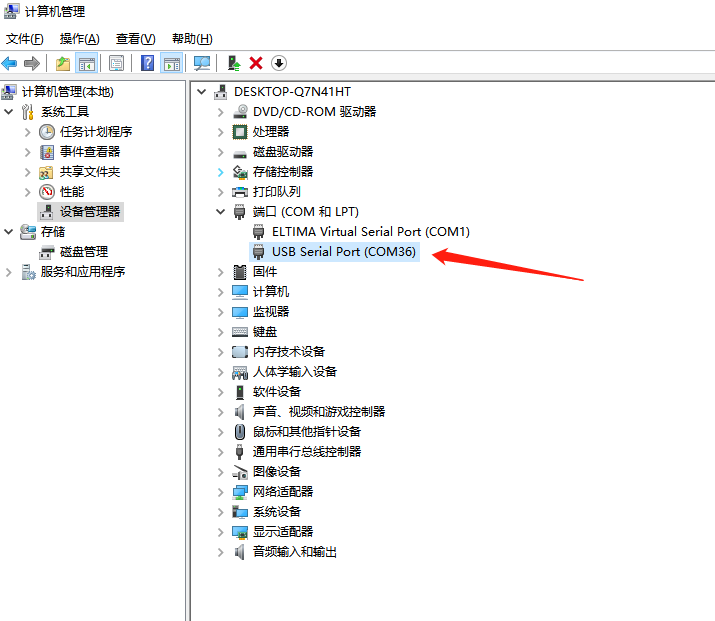Click the scan for hardware changes icon
The height and width of the screenshot is (621, 715).
pyautogui.click(x=203, y=63)
